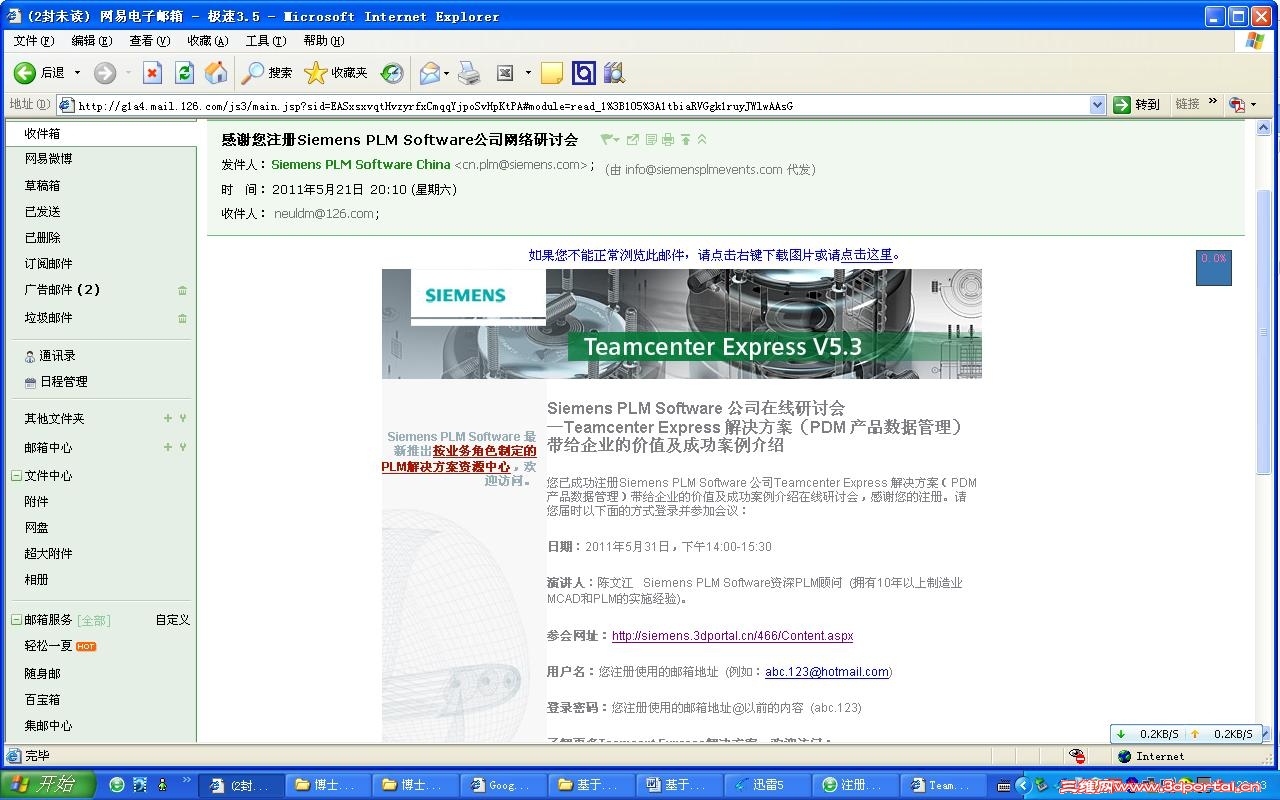This screenshot has height=800, width=1280.
Task: Open the 搜索 search toolbar button
Action: click(267, 73)
